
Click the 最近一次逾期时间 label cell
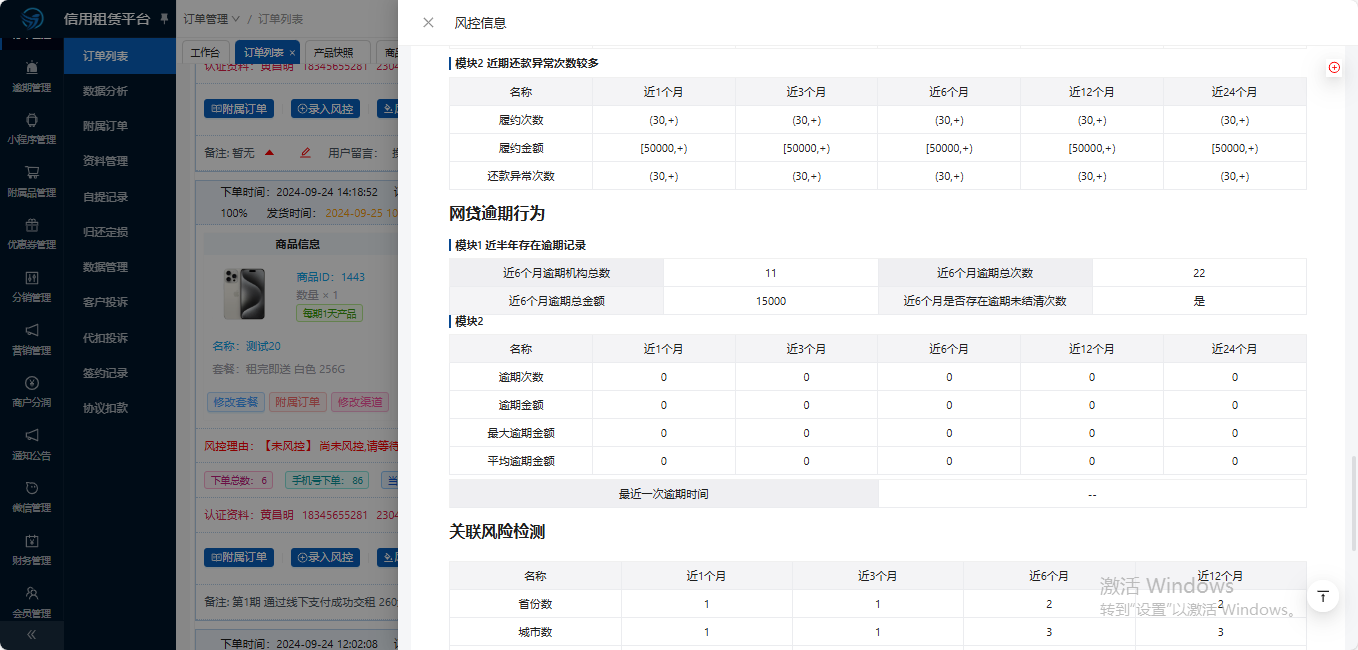click(x=664, y=494)
